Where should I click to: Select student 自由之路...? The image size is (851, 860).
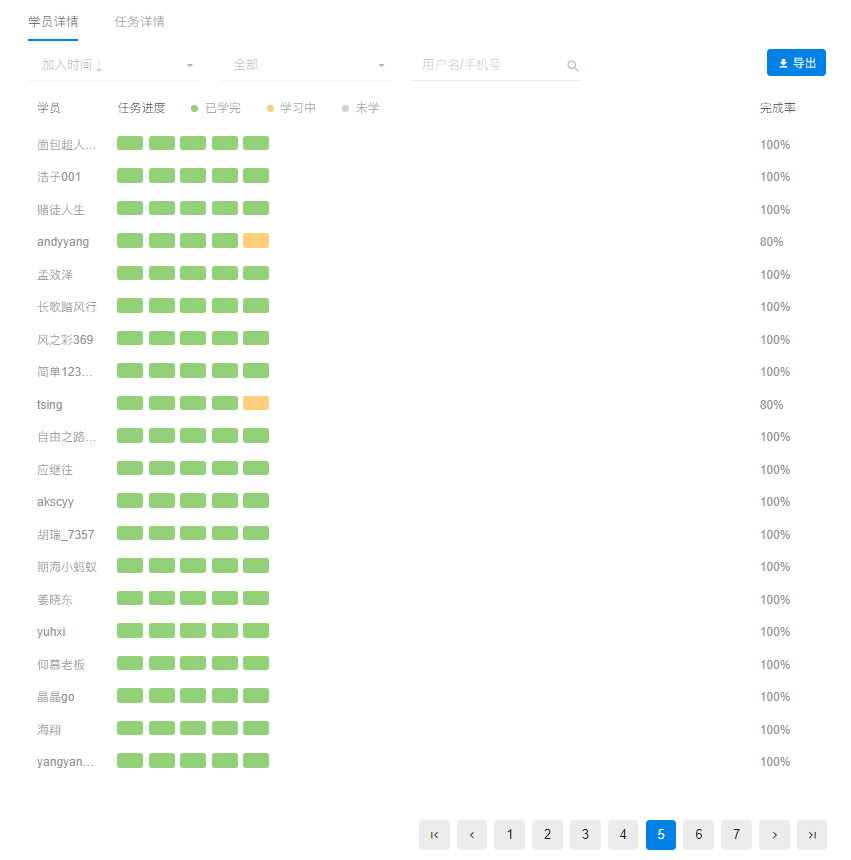click(66, 437)
